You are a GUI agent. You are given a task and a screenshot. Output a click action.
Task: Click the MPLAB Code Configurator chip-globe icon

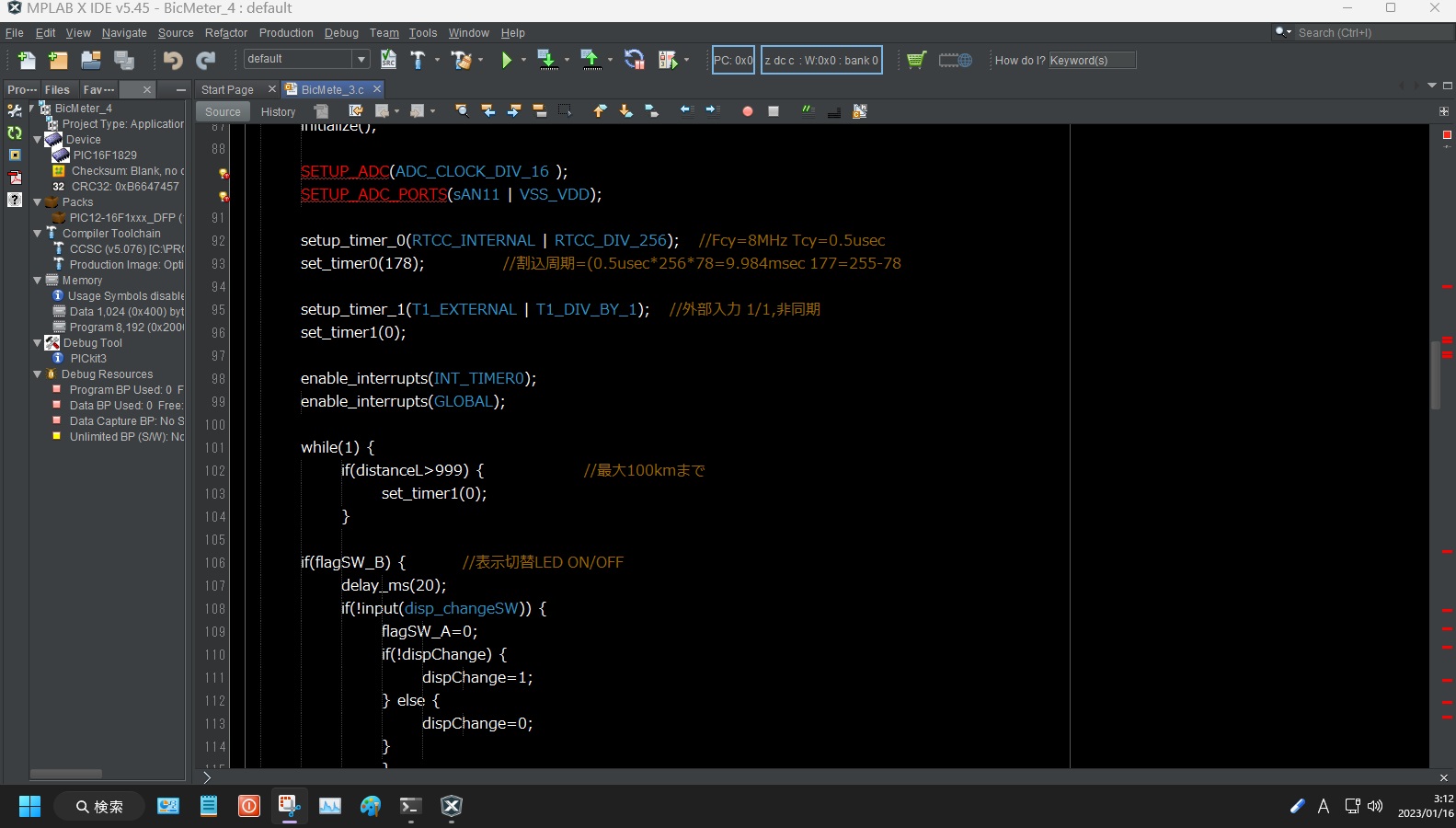pyautogui.click(x=955, y=60)
